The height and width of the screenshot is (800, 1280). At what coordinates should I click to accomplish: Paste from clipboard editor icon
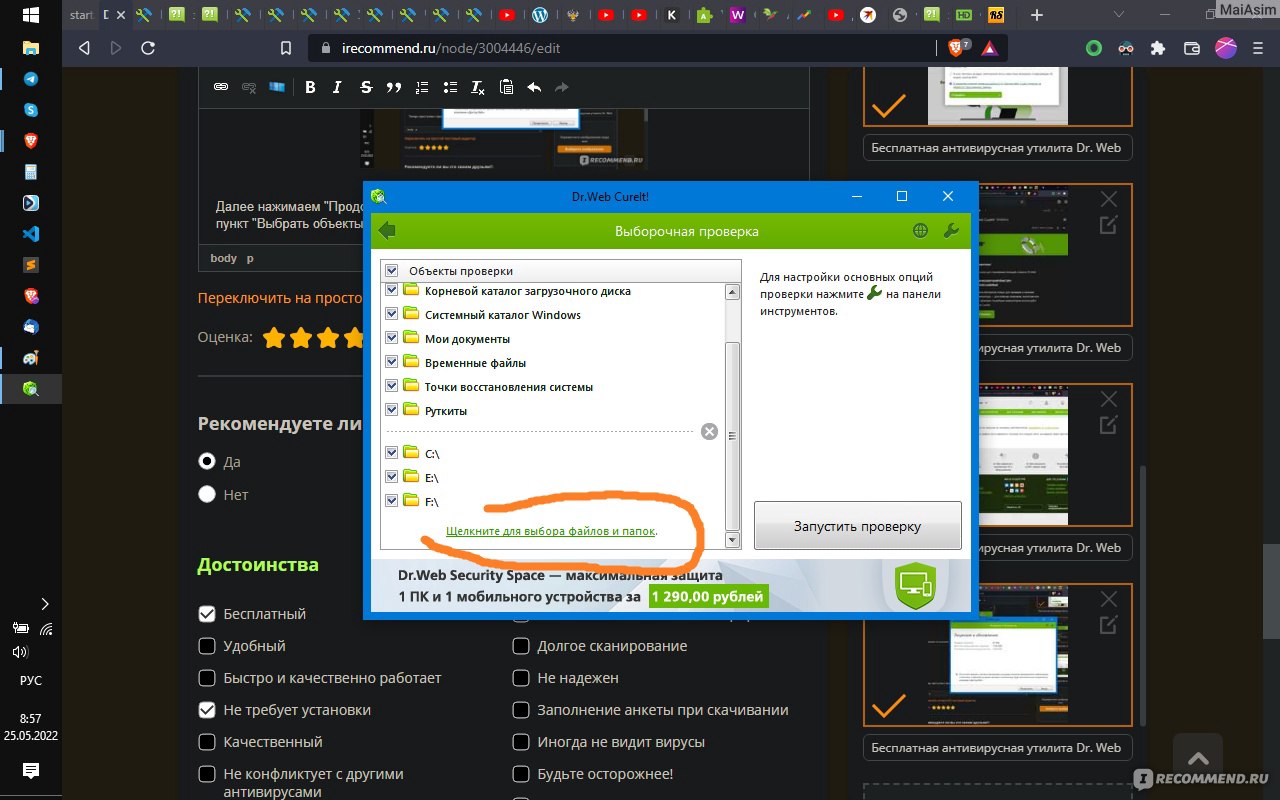tap(506, 87)
